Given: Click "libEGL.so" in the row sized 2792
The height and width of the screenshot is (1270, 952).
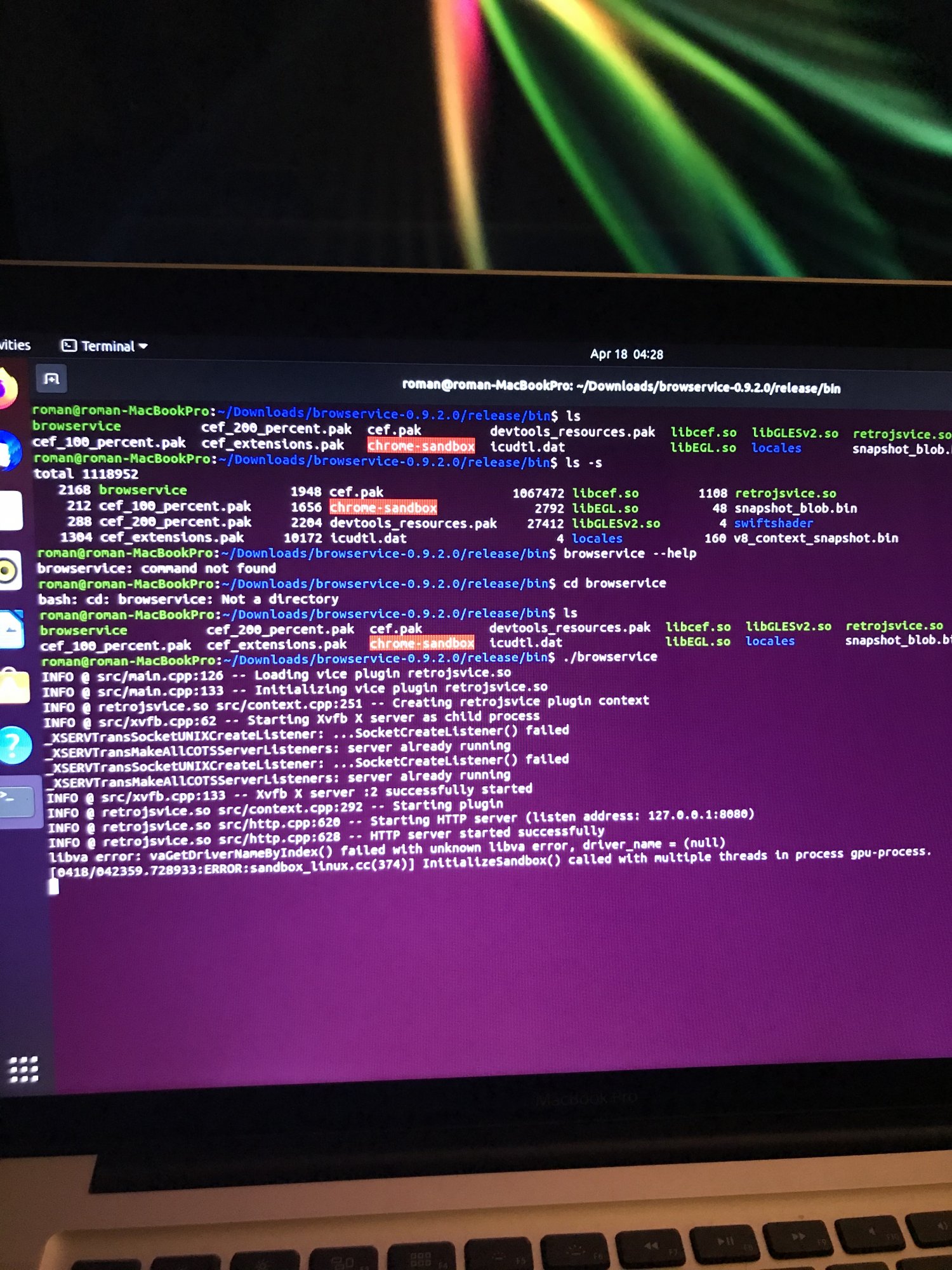Looking at the screenshot, I should [x=605, y=509].
